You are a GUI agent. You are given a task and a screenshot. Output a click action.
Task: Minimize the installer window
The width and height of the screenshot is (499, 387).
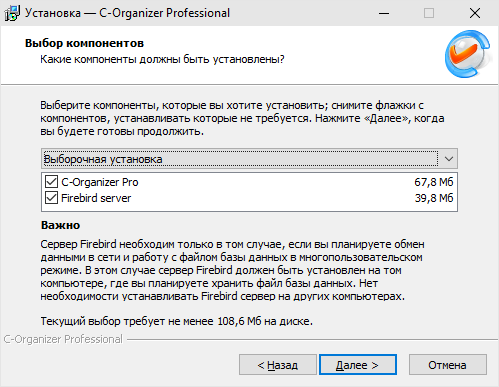(x=384, y=13)
